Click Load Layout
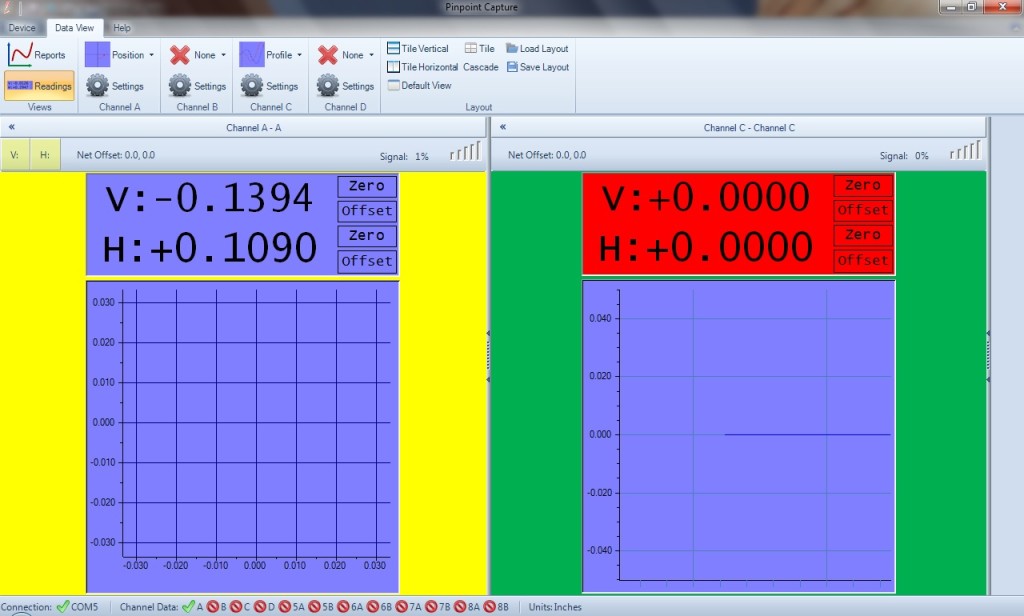 pos(537,48)
